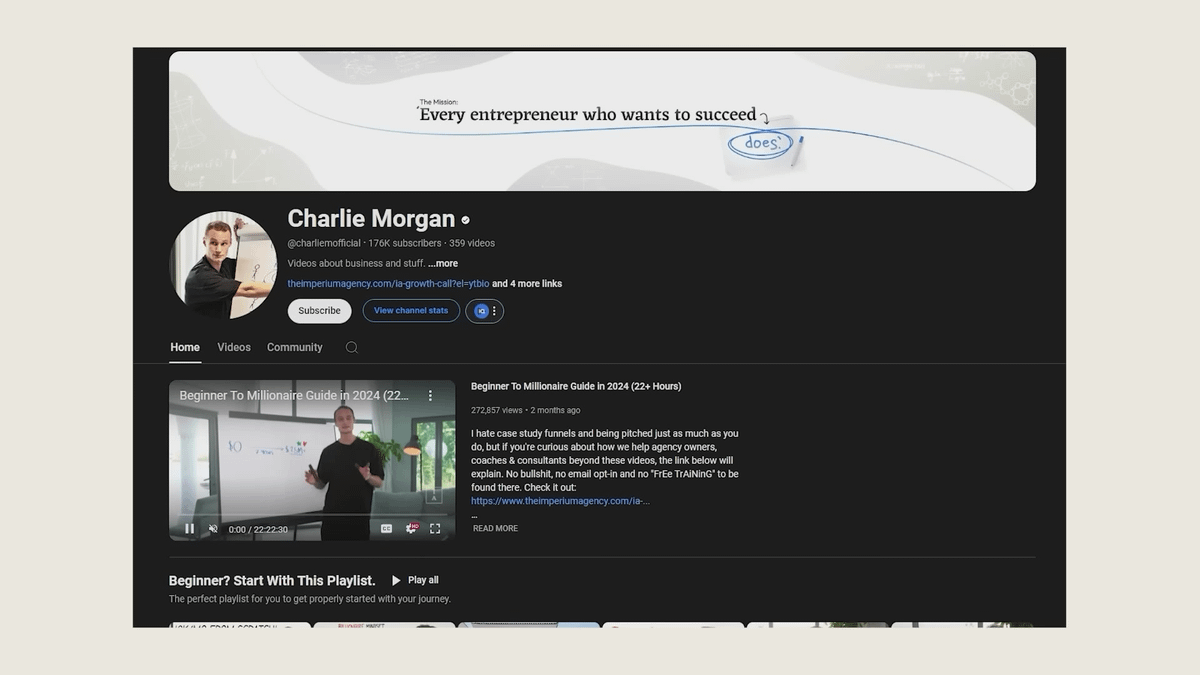Click verified badge next to channel name
This screenshot has height=675, width=1200.
466,220
